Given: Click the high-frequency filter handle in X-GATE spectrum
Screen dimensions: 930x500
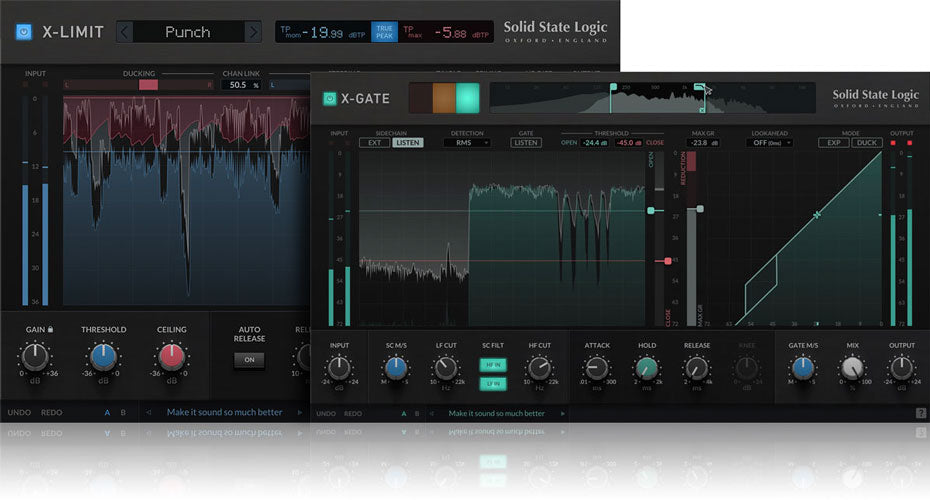Looking at the screenshot, I should 700,87.
